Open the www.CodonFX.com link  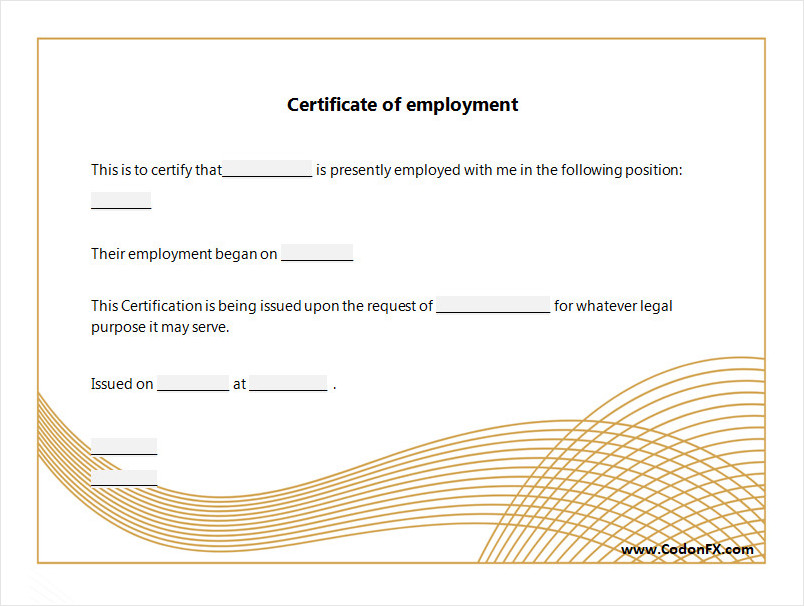(687, 549)
